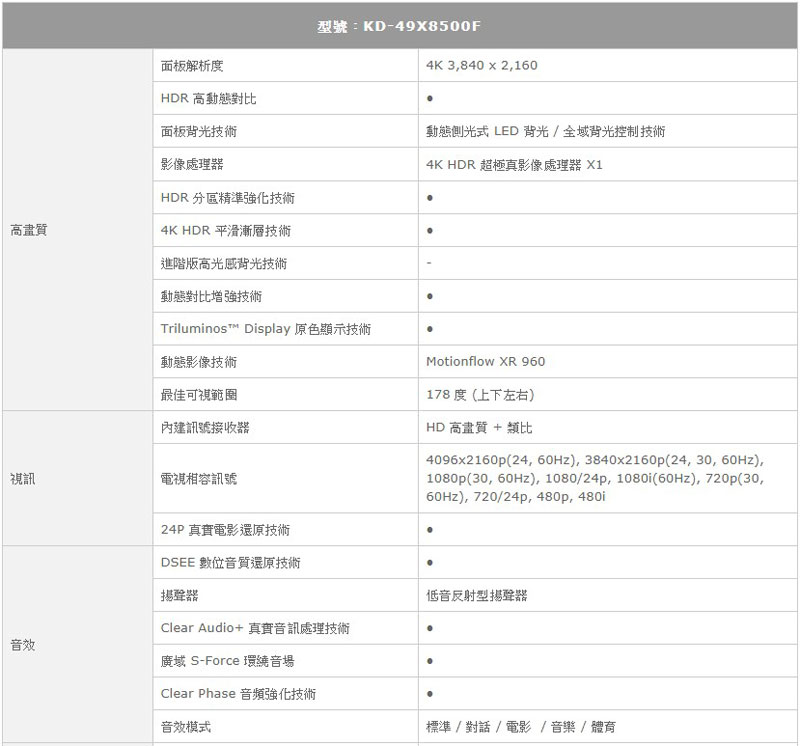Click the 廣域 S-Force 環繞音場 label
Image resolution: width=800 pixels, height=746 pixels.
[x=228, y=661]
